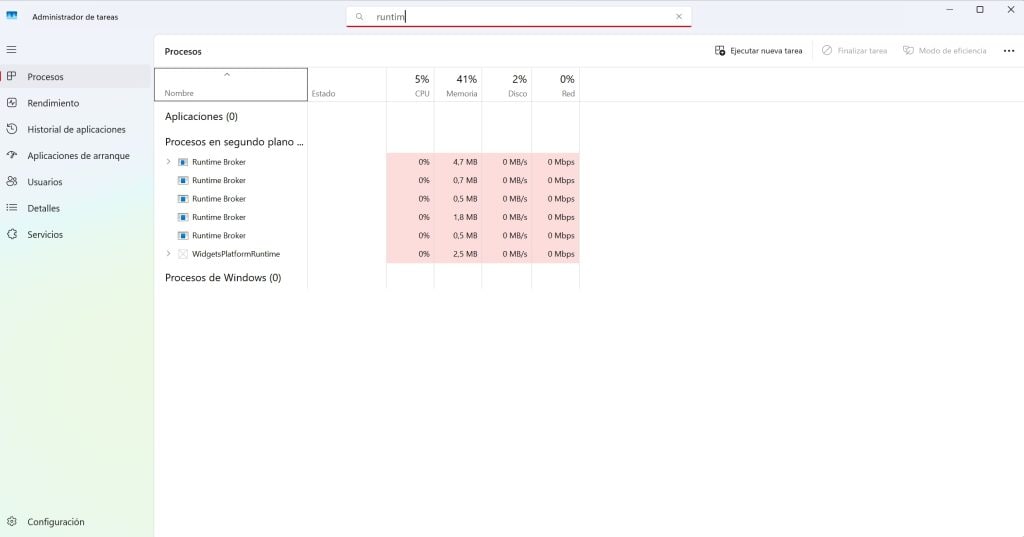Select Procesos en segundo plano group header
Viewport: 1024px width, 537px height.
point(234,142)
